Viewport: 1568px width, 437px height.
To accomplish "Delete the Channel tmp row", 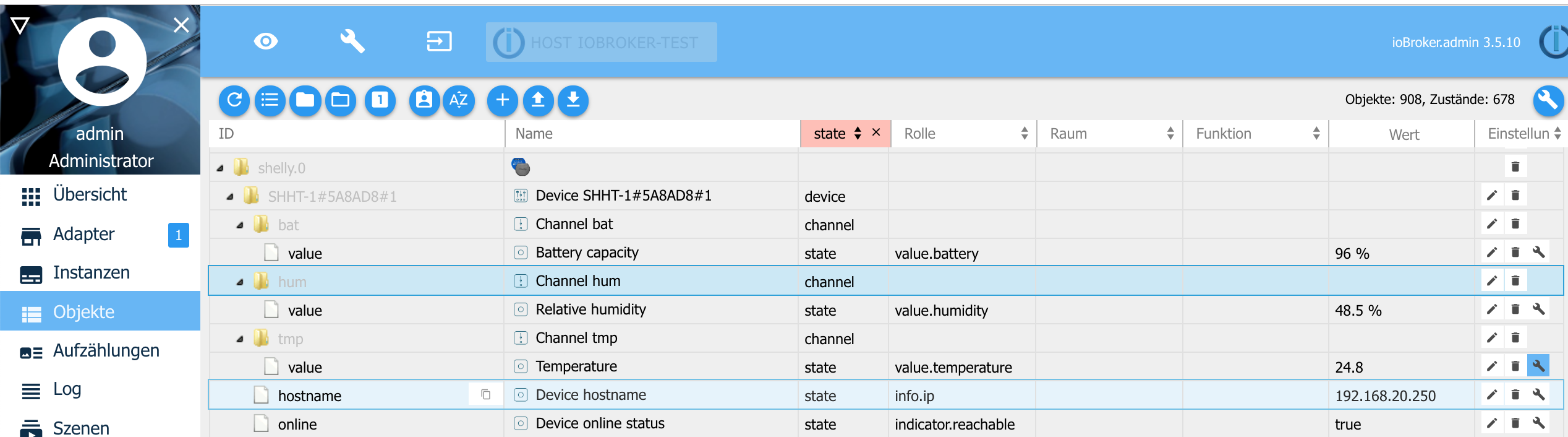I will (1515, 338).
